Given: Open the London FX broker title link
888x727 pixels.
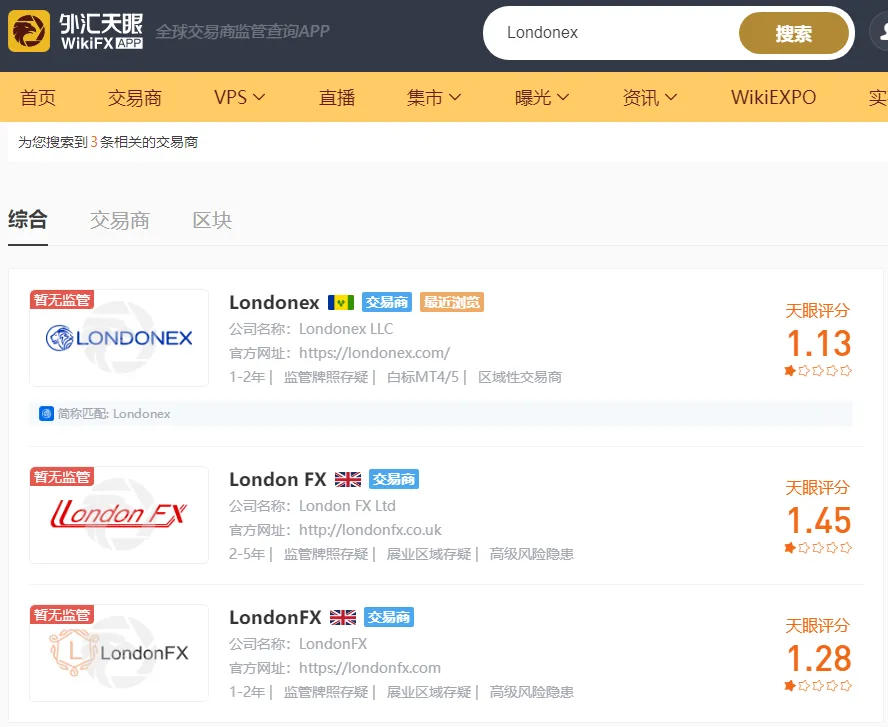Looking at the screenshot, I should coord(278,480).
